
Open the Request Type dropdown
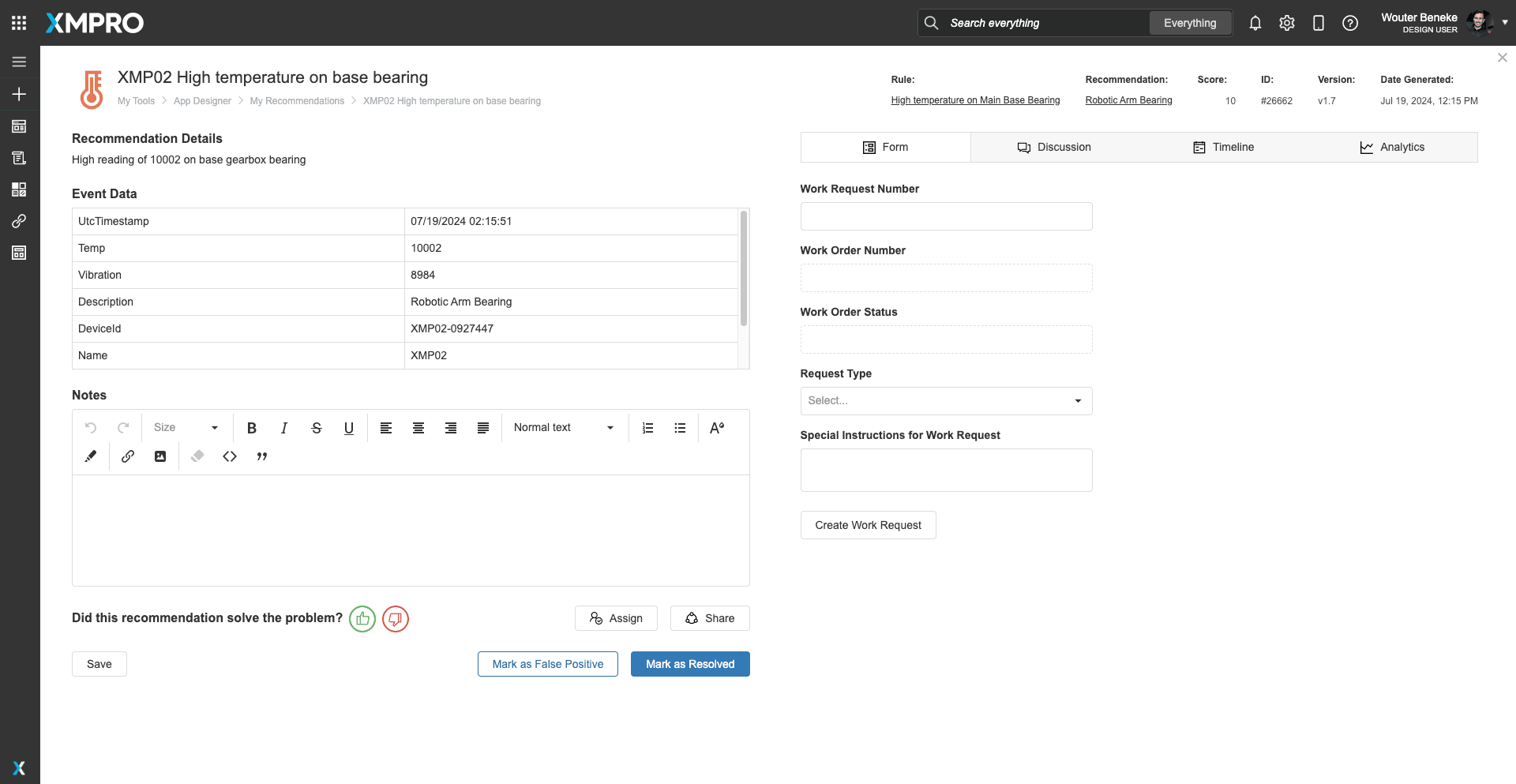(946, 401)
